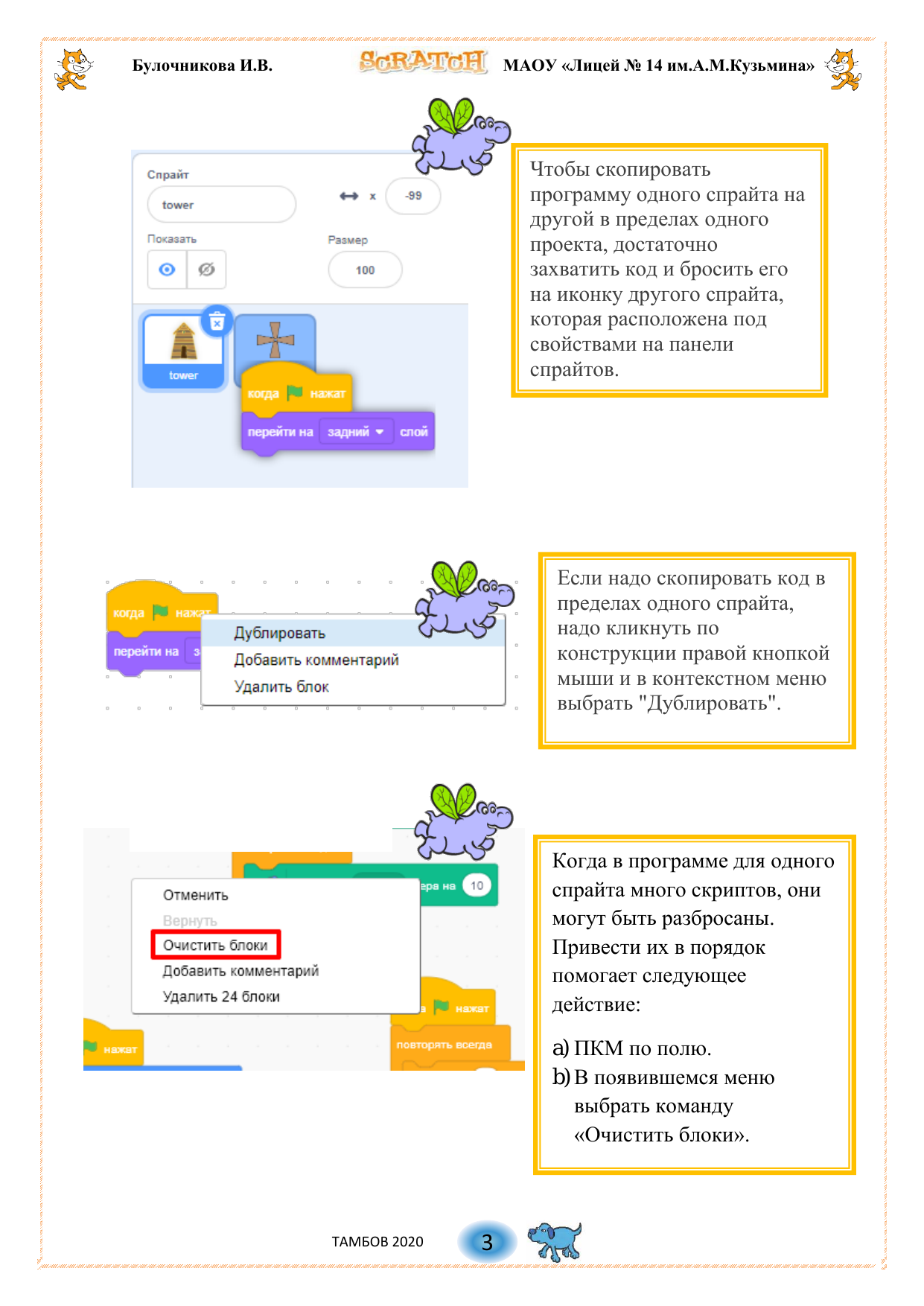Click the sprite name field containing 'tower'
This screenshot has width=924, height=1306.
221,205
